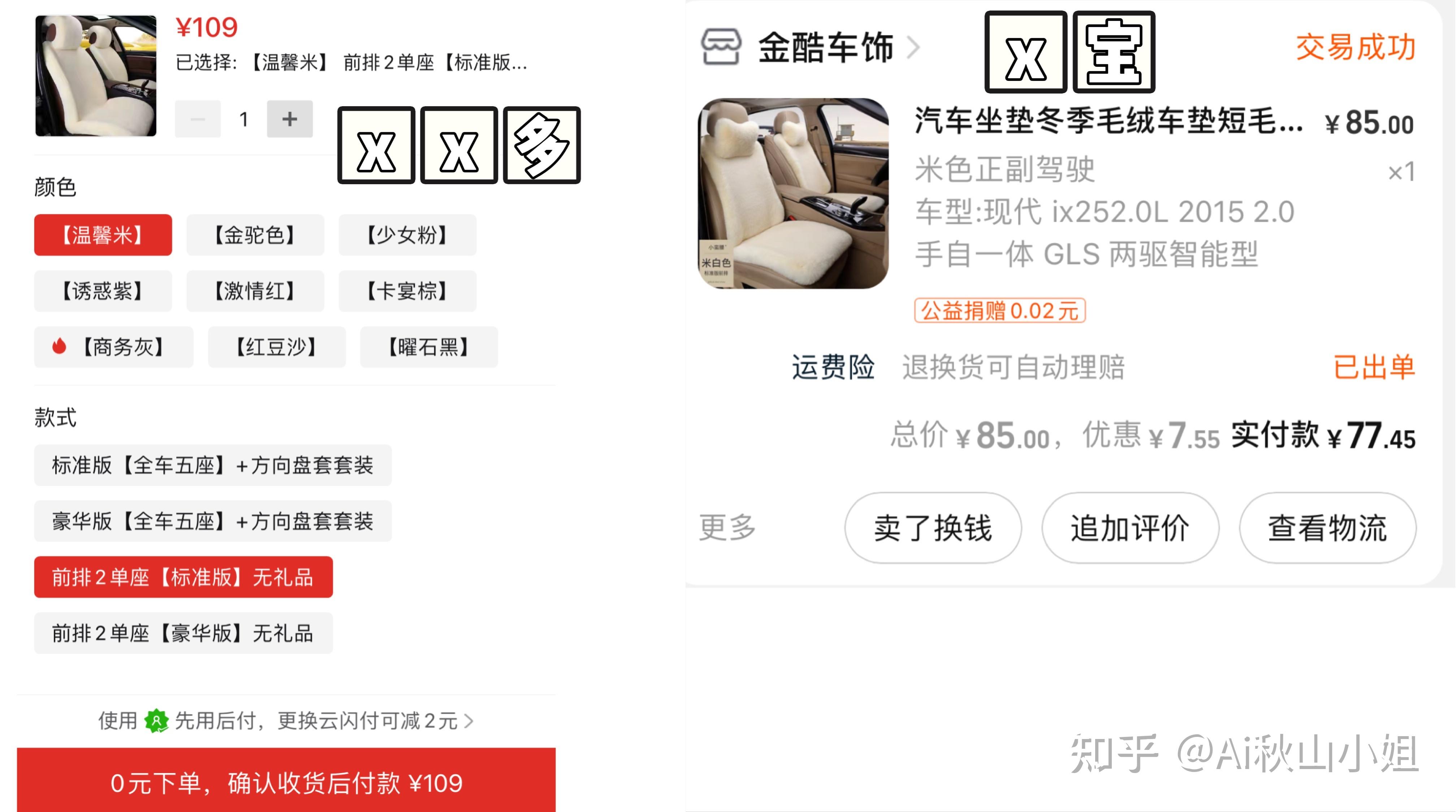Click the plus quantity button

click(289, 119)
